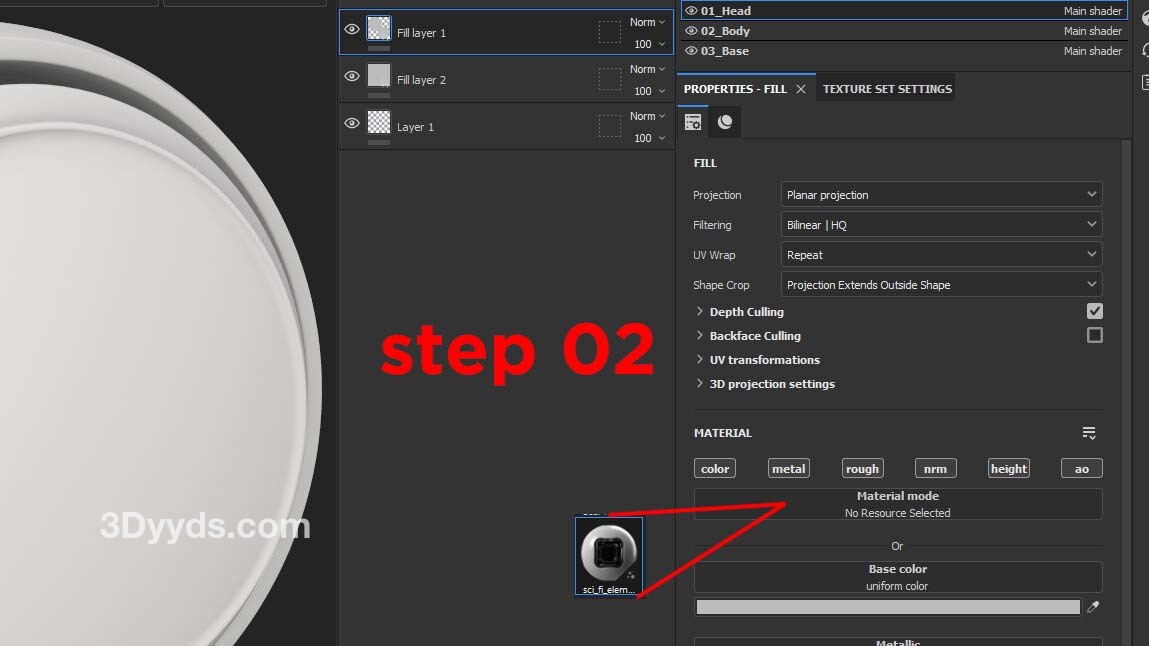The image size is (1149, 646).
Task: Disable the Depth Culling checkbox
Action: coord(1094,312)
